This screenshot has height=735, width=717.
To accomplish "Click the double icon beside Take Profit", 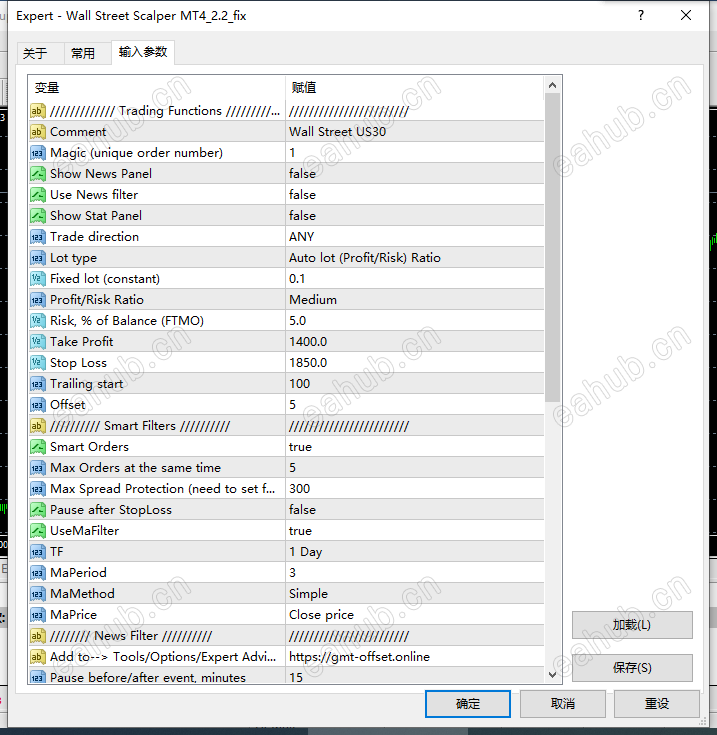I will tap(38, 342).
